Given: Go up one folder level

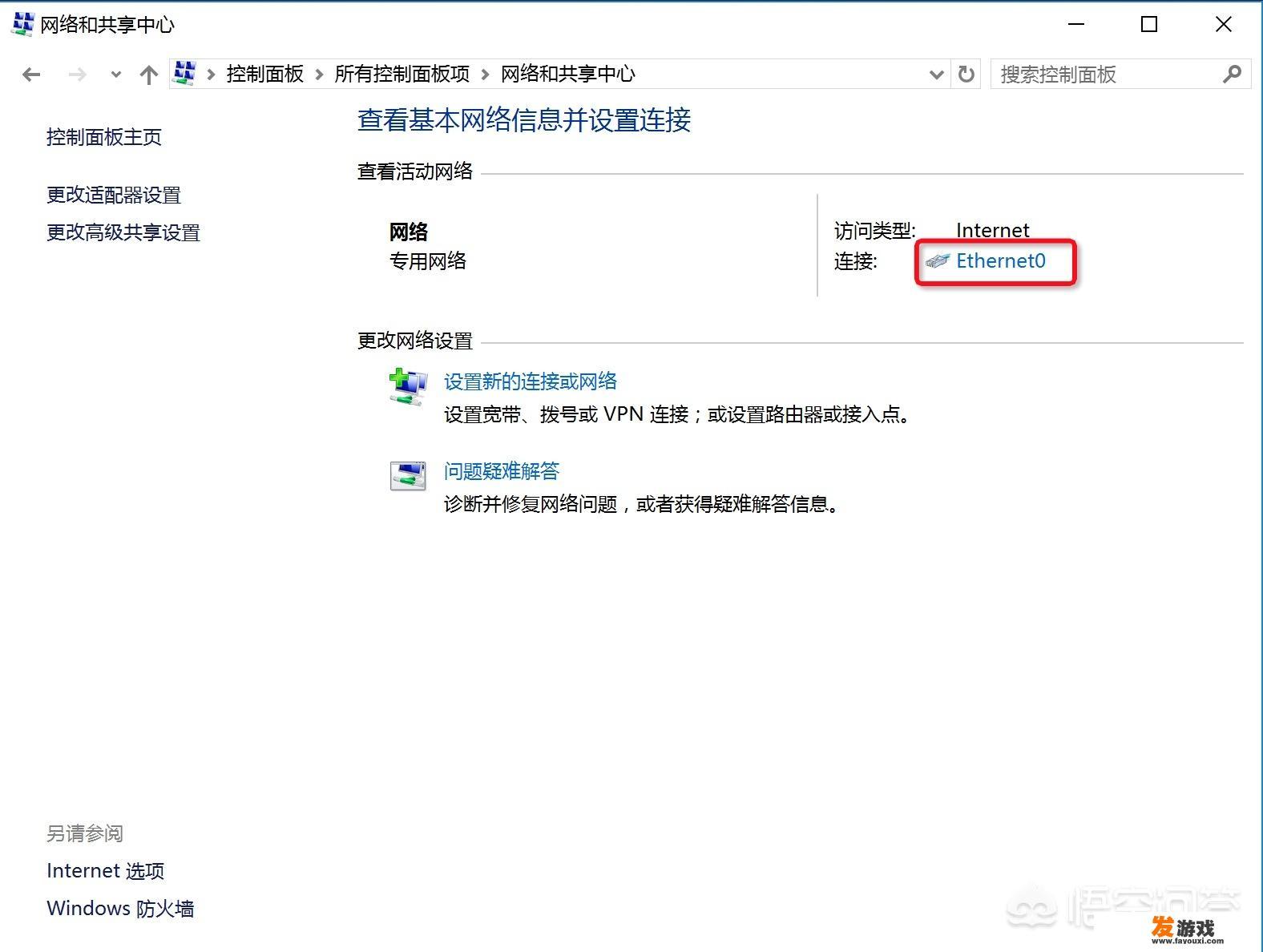Looking at the screenshot, I should [x=148, y=75].
